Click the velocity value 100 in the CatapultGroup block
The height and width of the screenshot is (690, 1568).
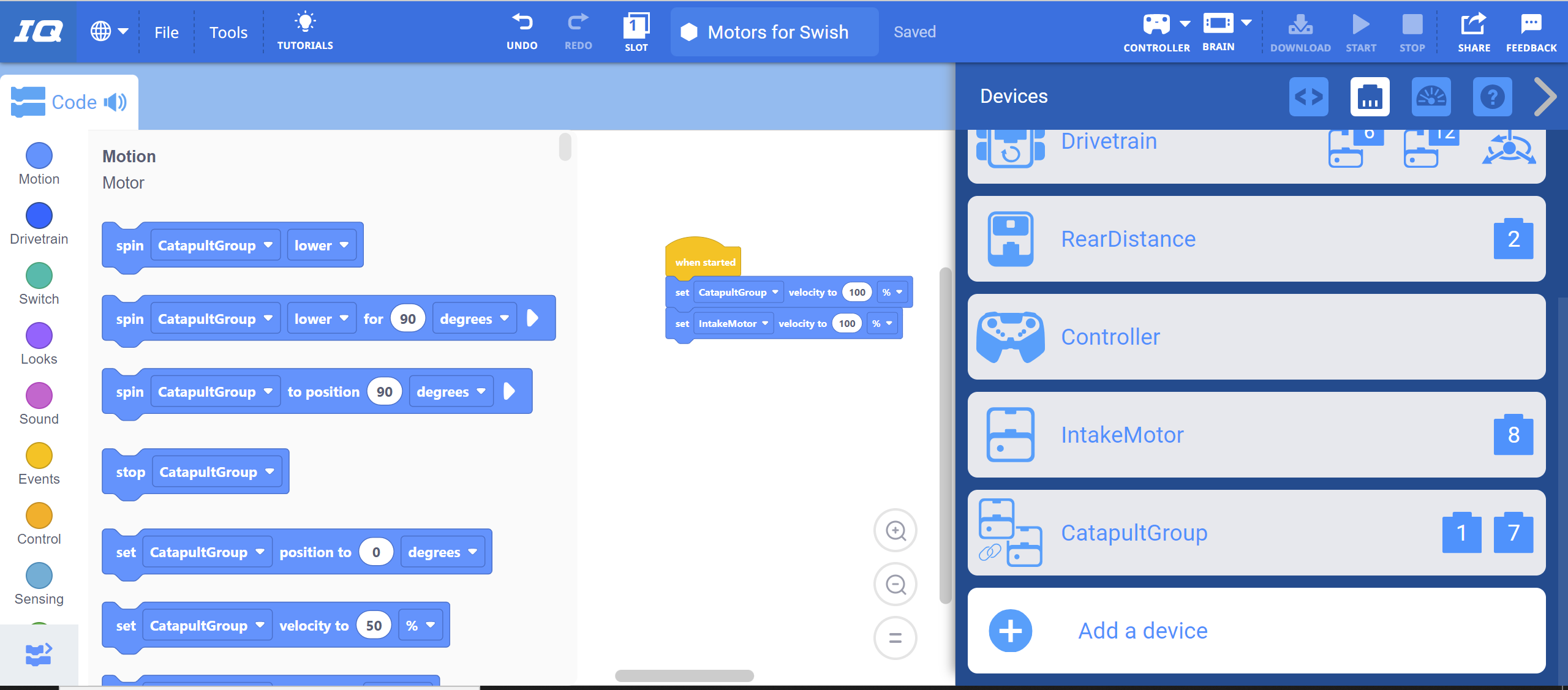[856, 293]
